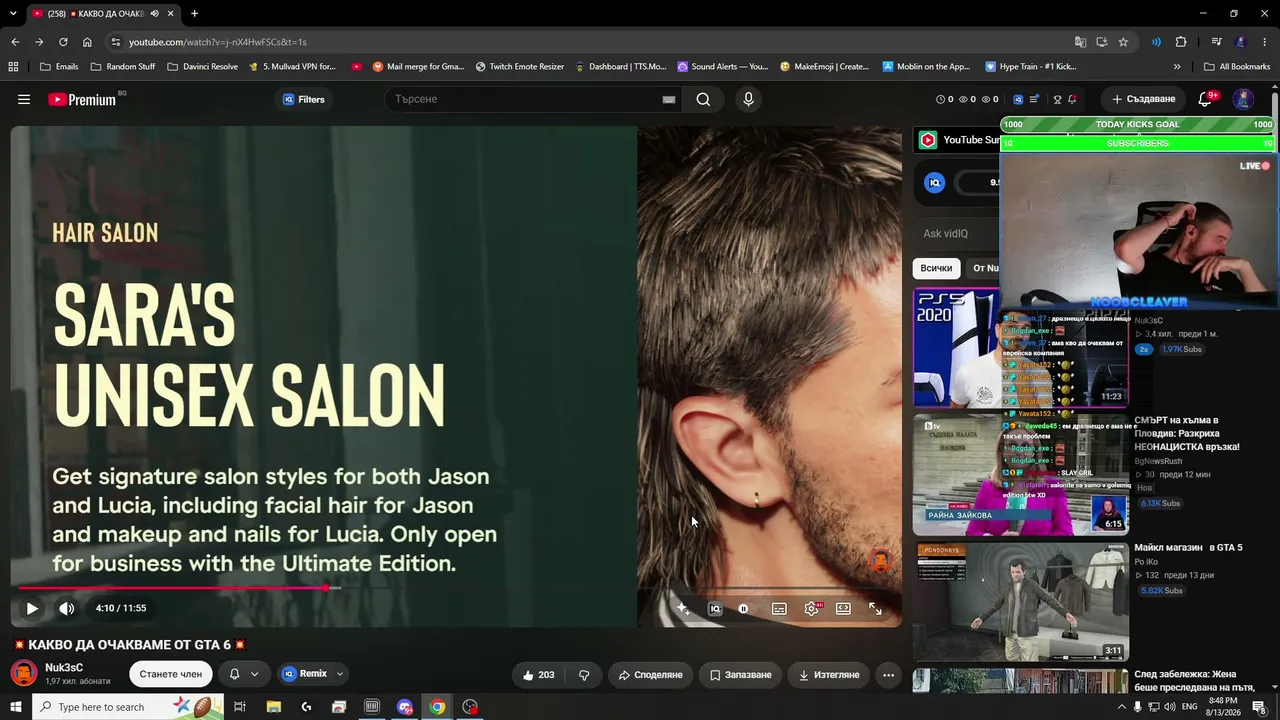Viewport: 1280px width, 720px height.
Task: Click the sparkle AI icon in player
Action: 683,608
